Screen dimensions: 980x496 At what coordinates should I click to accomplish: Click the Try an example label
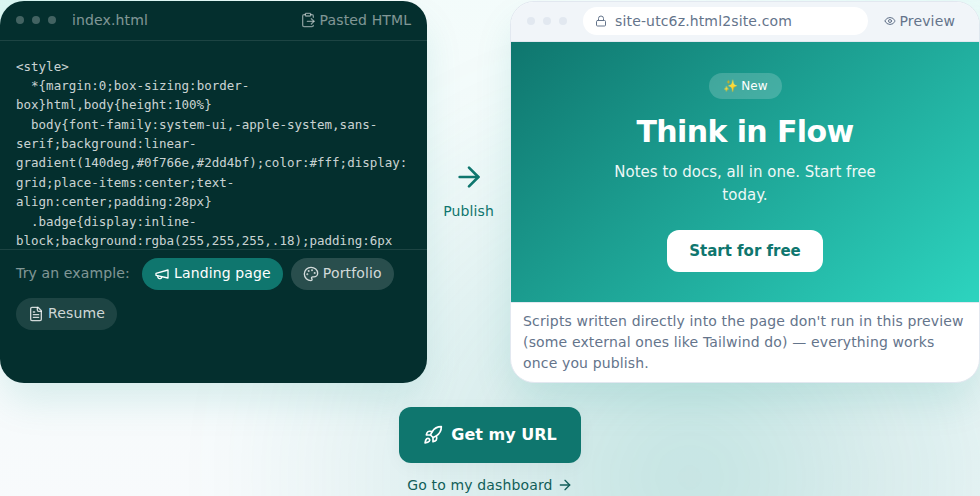coord(72,274)
